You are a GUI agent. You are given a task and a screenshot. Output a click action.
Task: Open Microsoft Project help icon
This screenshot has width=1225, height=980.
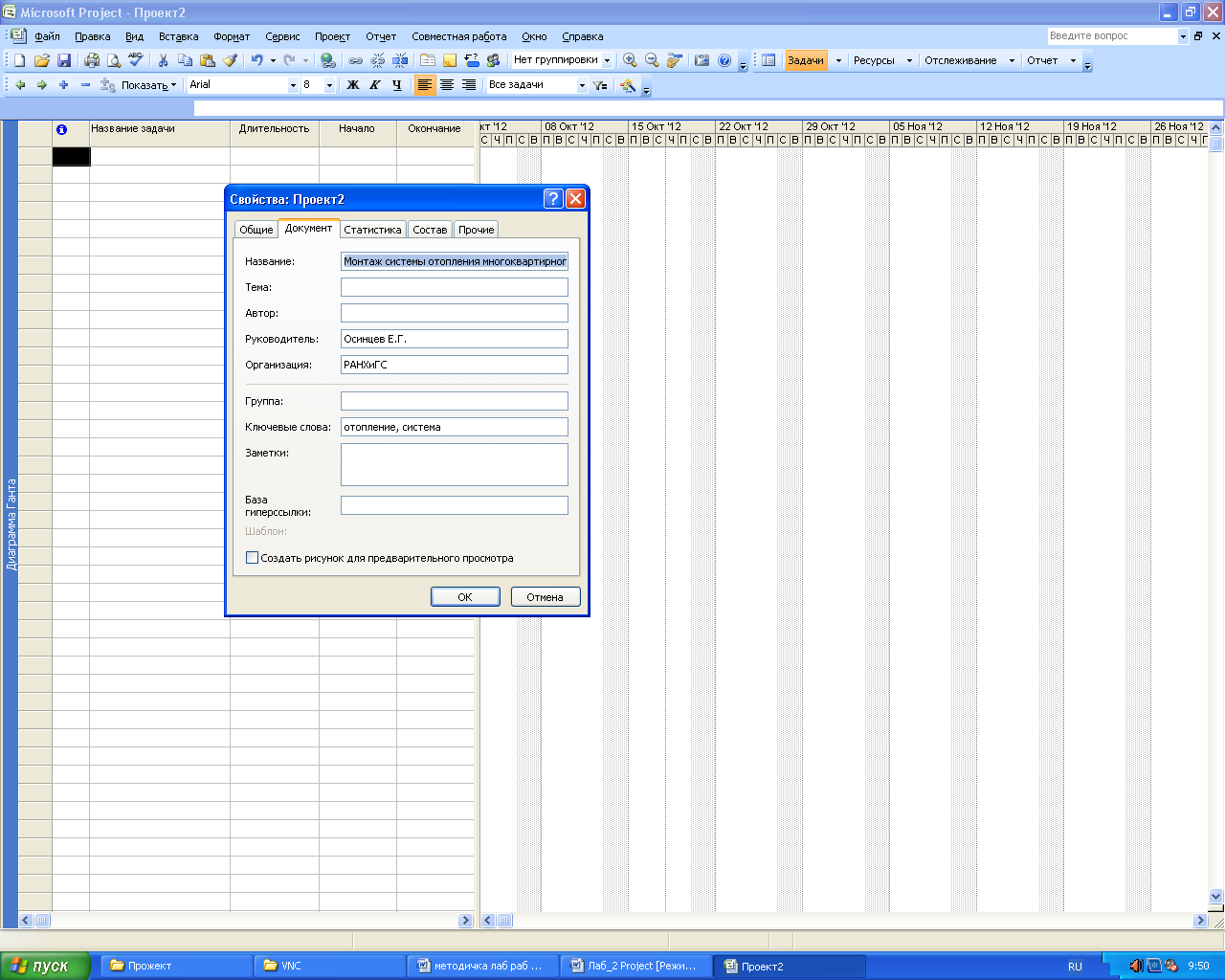(724, 60)
